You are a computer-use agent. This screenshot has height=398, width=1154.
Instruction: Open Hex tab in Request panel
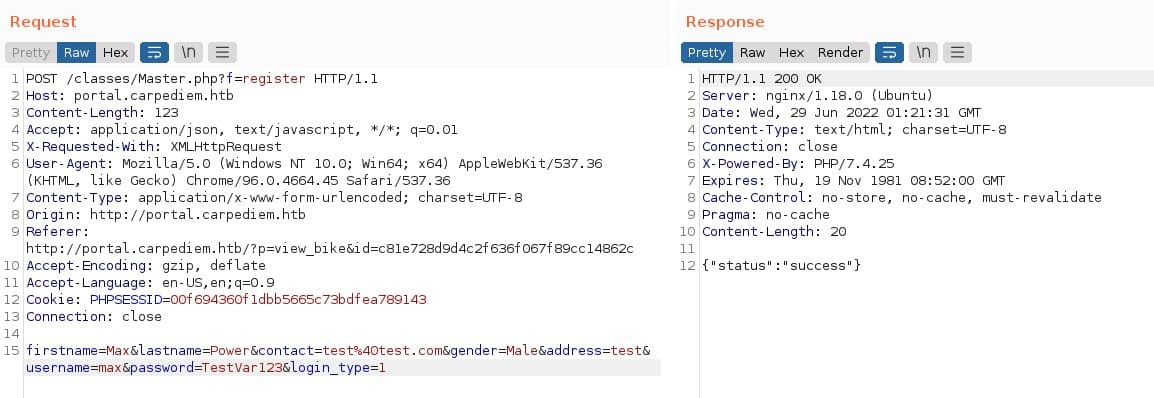tap(116, 52)
